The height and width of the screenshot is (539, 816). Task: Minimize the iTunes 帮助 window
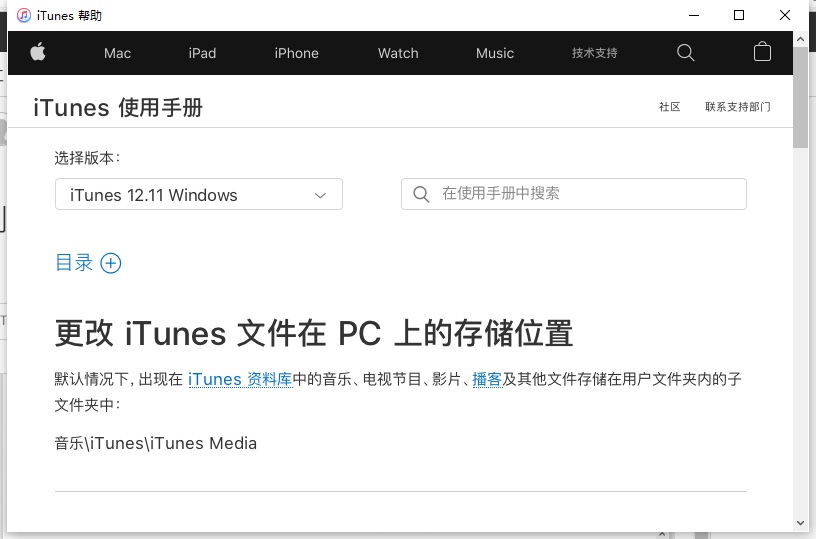[x=694, y=15]
